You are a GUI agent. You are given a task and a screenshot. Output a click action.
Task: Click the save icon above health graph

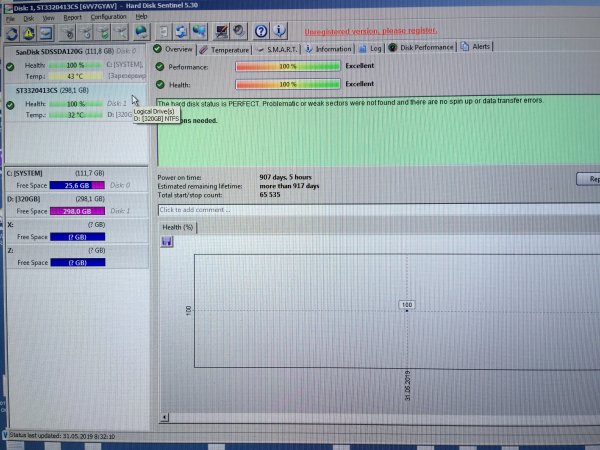pos(166,241)
